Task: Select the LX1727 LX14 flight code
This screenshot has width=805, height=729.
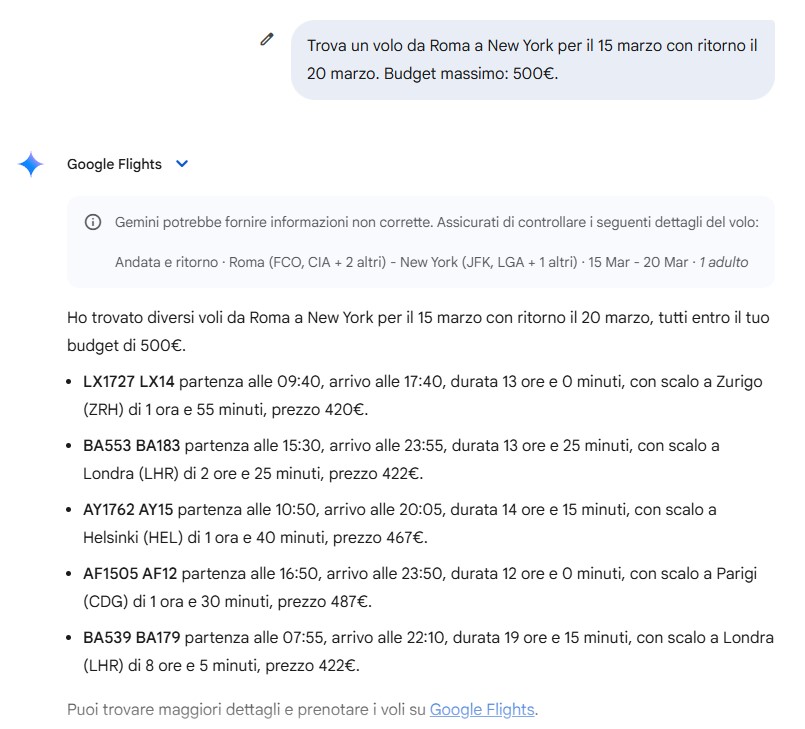Action: coord(128,382)
